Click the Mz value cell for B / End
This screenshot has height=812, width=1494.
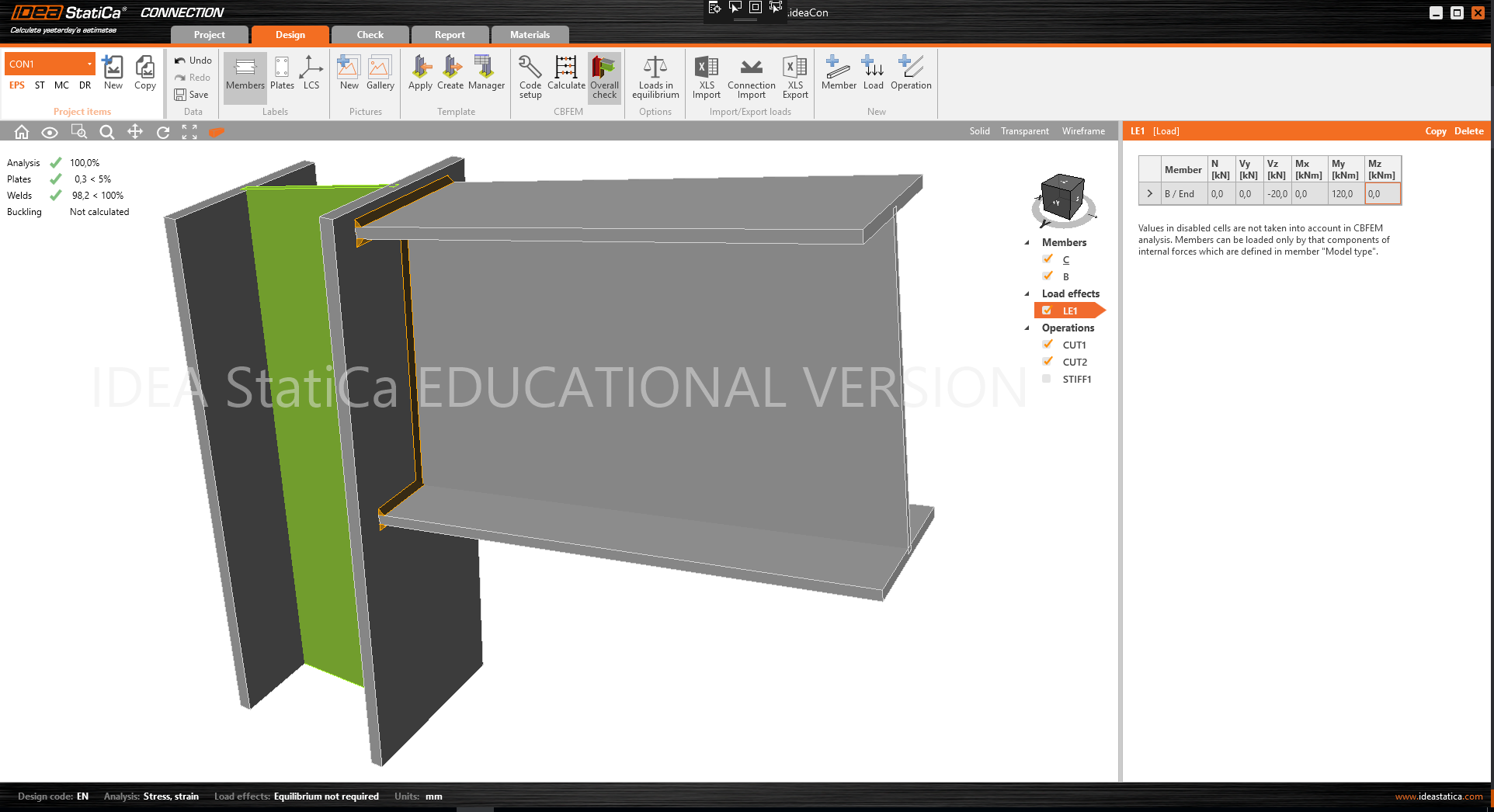pyautogui.click(x=1382, y=194)
